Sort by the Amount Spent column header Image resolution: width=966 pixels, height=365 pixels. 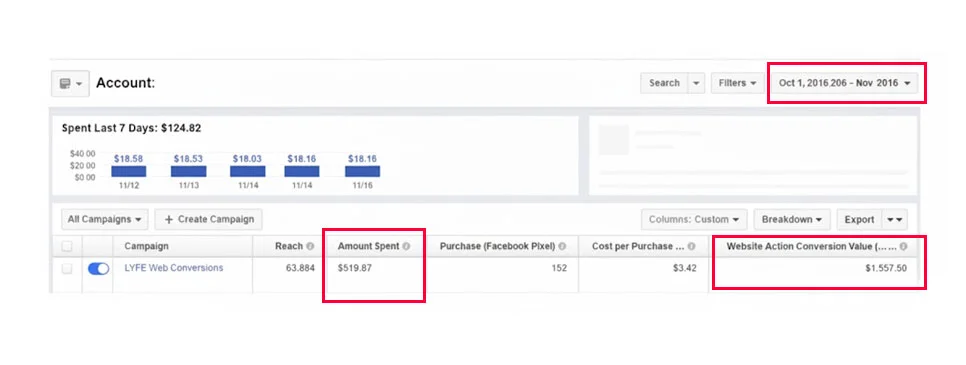click(x=369, y=246)
